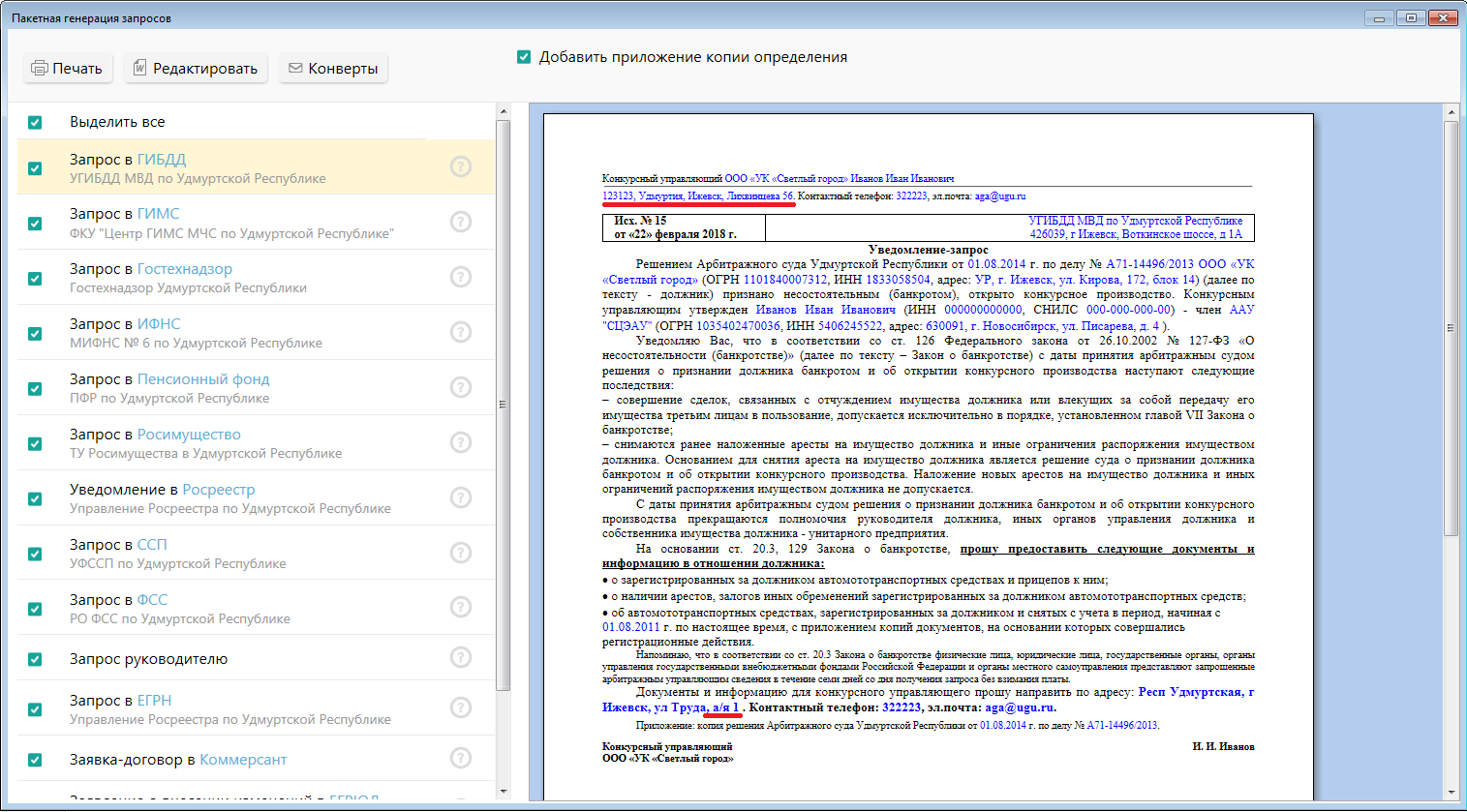Click the help icon for Росимущество request
This screenshot has height=812, width=1467.
coord(461,442)
